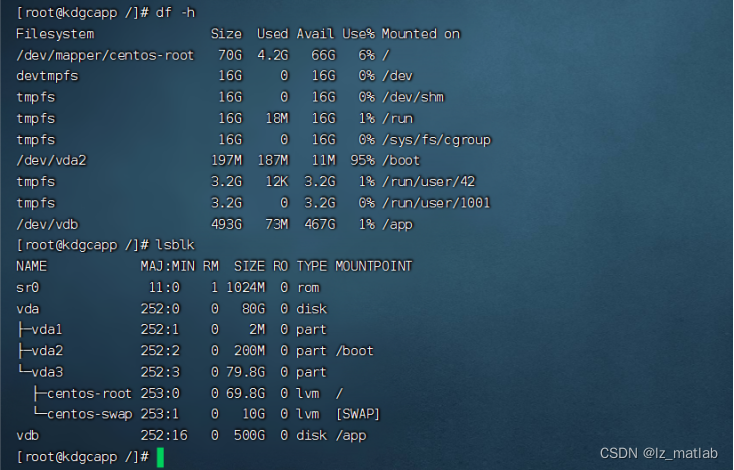Image resolution: width=734 pixels, height=470 pixels.
Task: Click the '252:16' device number
Action: (x=164, y=435)
